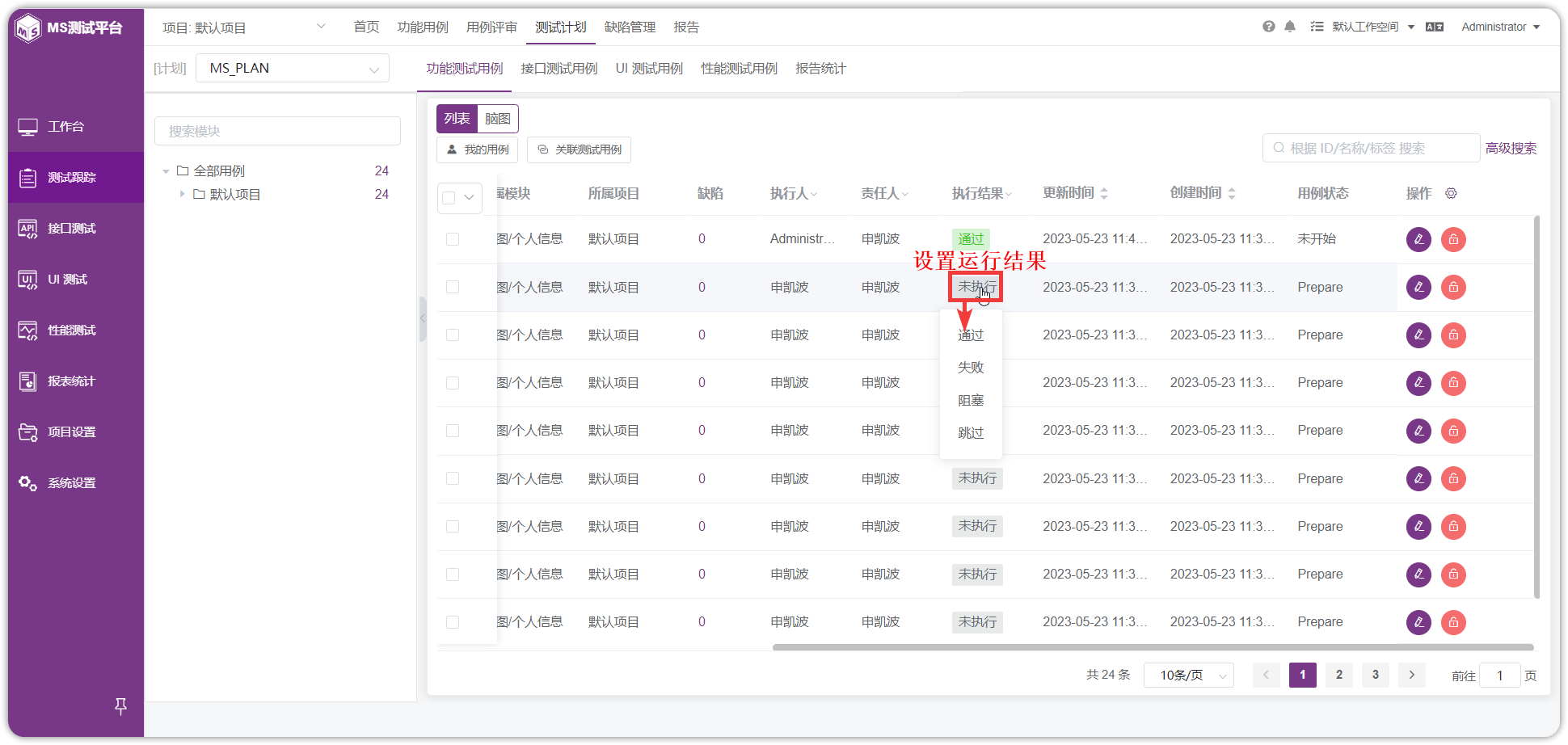Open notifications bell icon
This screenshot has height=745, width=1568.
click(1290, 27)
